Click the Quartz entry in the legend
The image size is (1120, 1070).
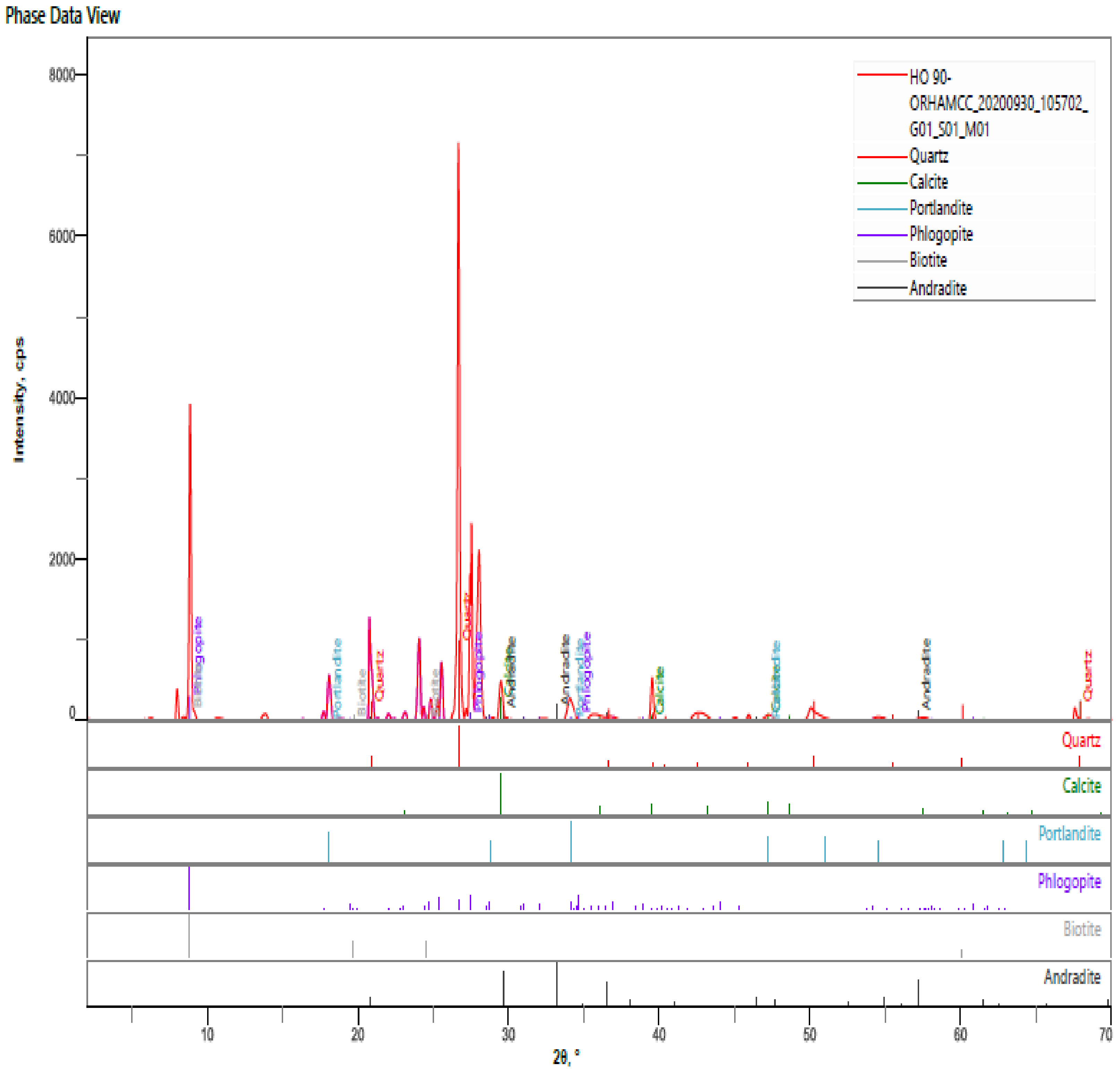tap(928, 156)
